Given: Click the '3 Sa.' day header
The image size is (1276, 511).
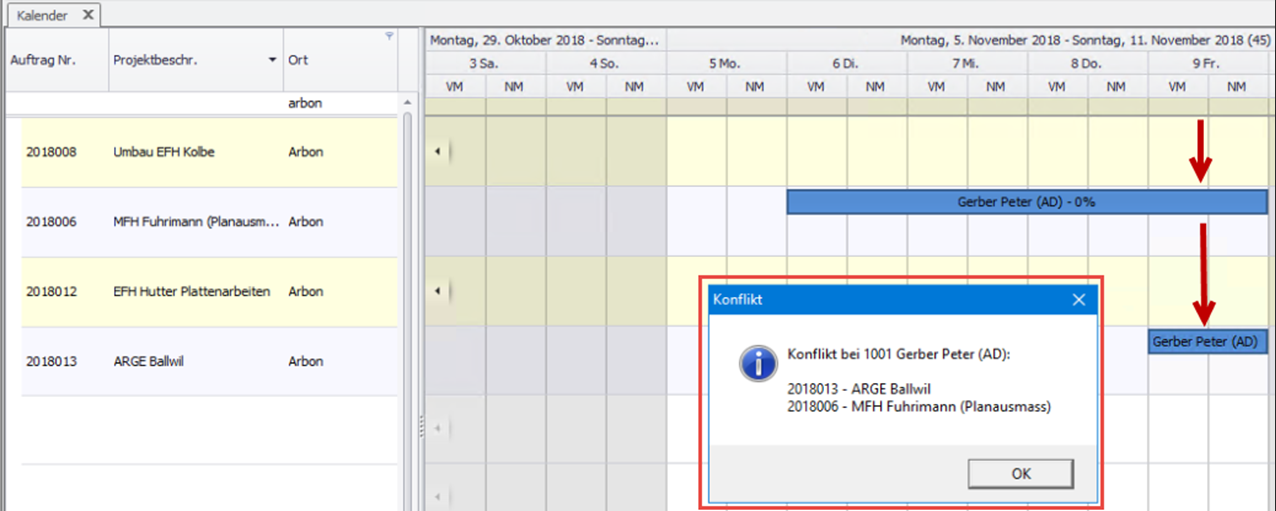Looking at the screenshot, I should pyautogui.click(x=486, y=63).
